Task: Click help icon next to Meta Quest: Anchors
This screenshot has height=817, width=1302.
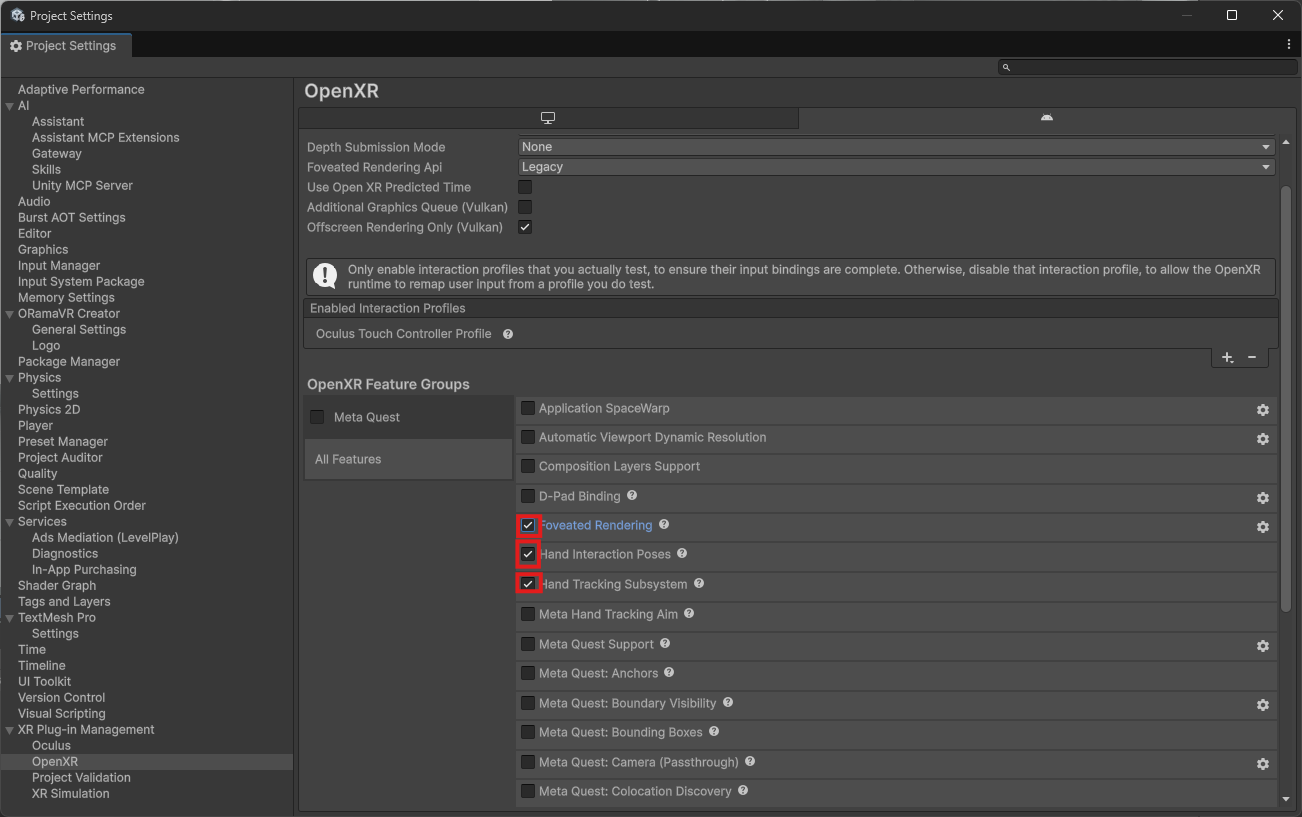Action: [x=669, y=672]
